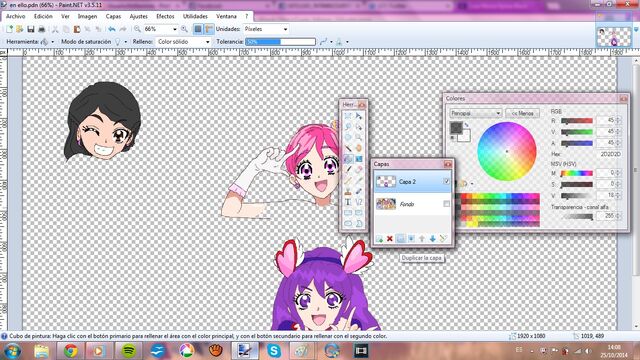Viewport: 640px width, 360px height.
Task: Click the open image thumbnail at top right
Action: [x=613, y=37]
